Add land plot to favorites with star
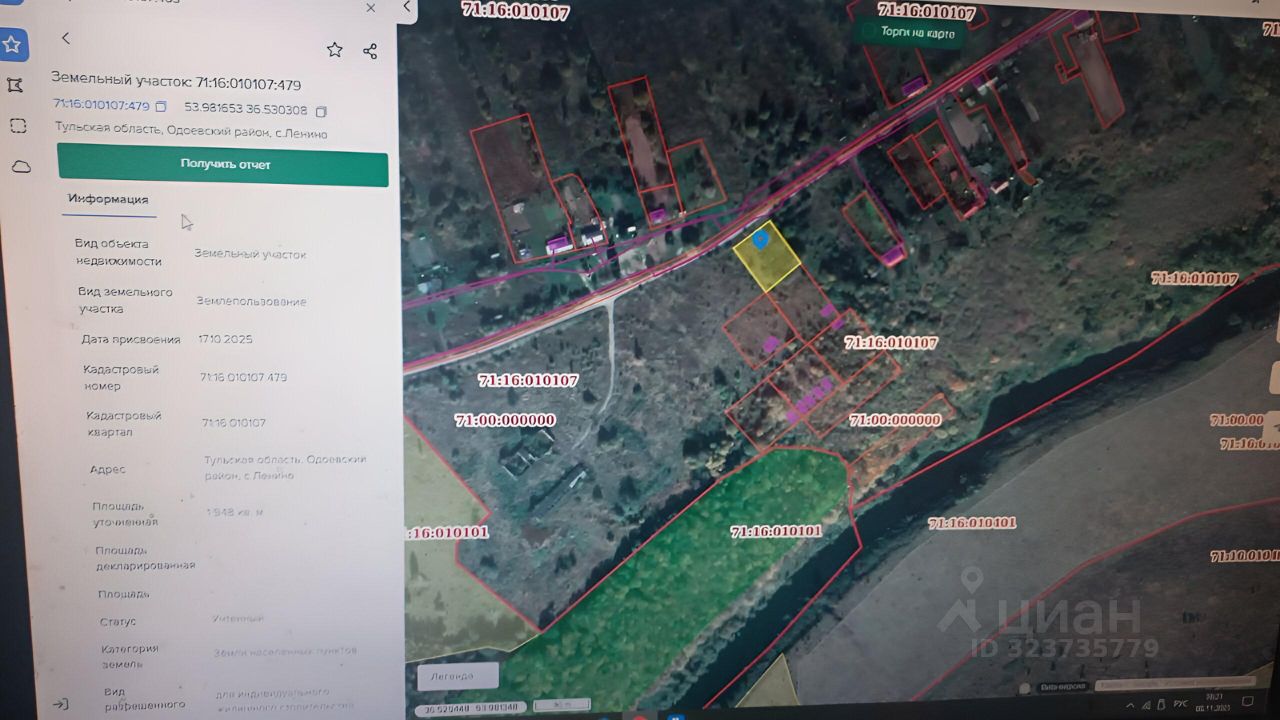1280x720 pixels. pos(335,50)
